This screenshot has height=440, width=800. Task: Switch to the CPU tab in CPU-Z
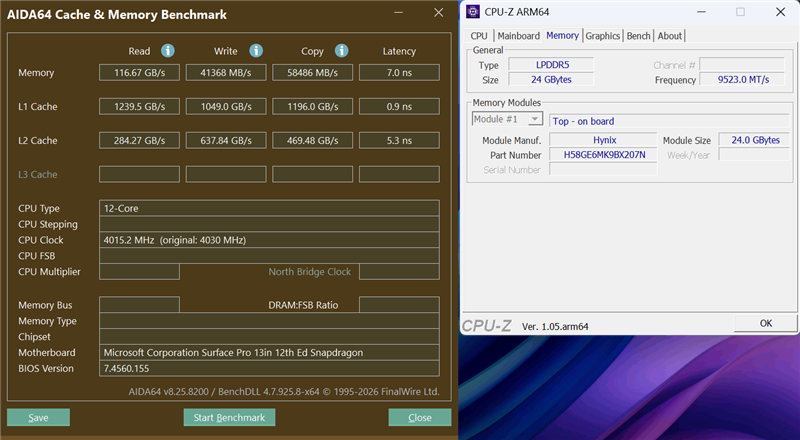(479, 36)
